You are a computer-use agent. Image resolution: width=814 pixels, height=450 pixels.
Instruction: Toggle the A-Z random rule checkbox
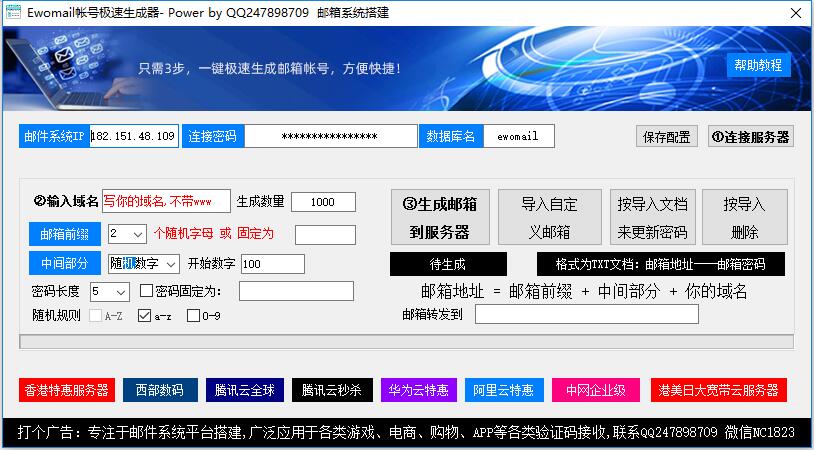tap(95, 316)
